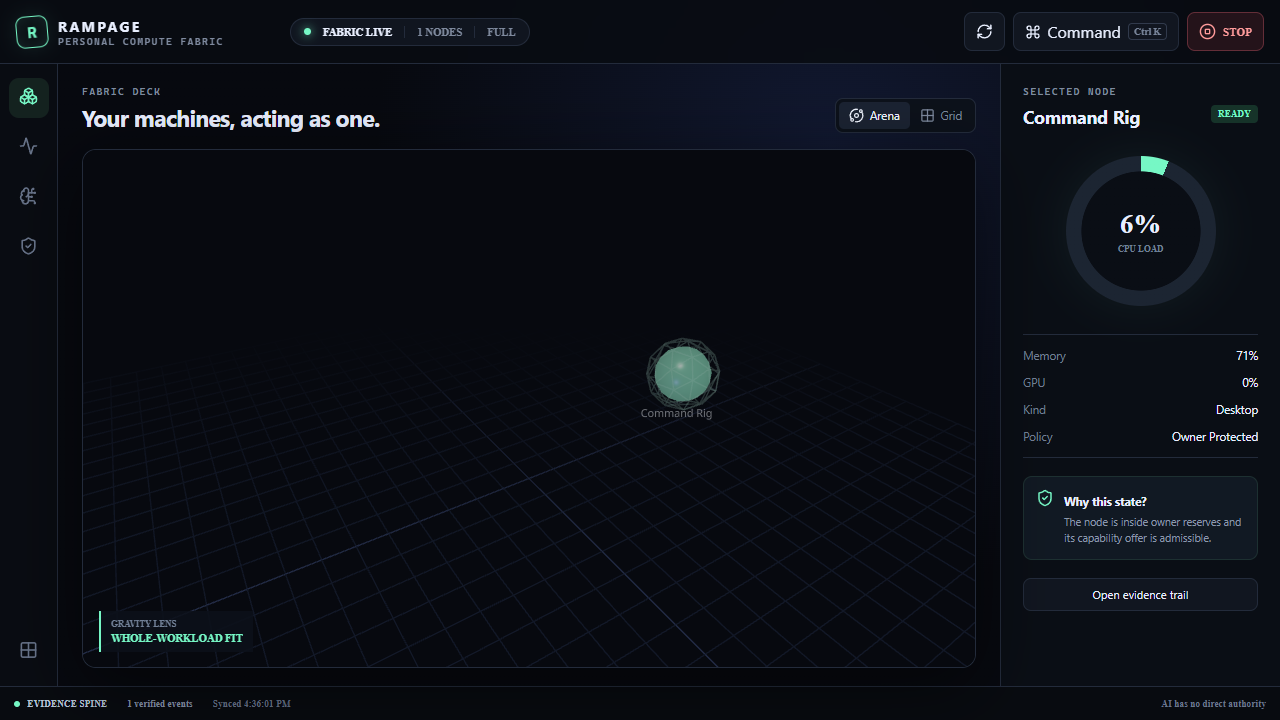The width and height of the screenshot is (1280, 720).
Task: Click the GPU 0% value
Action: [1250, 383]
